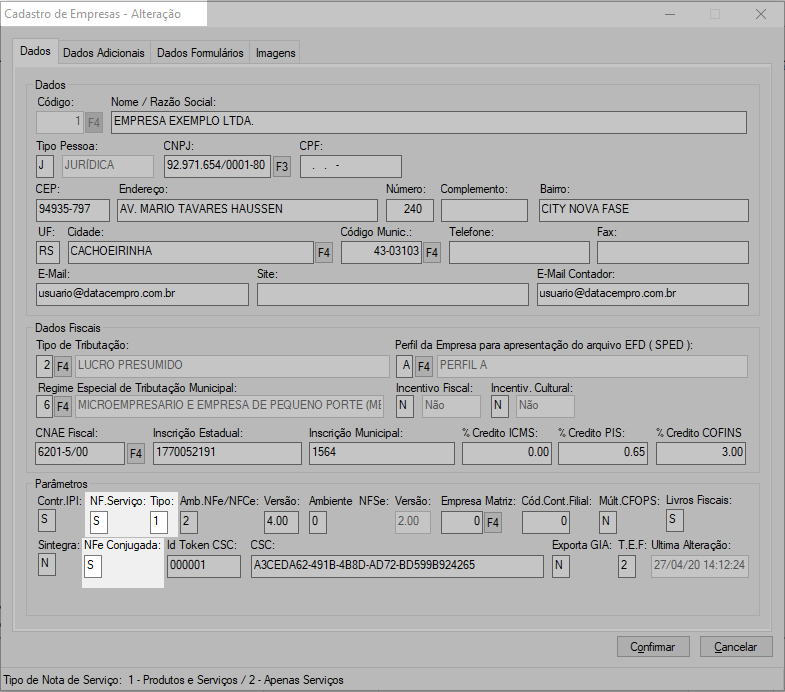Click the Inscrição Municipal field

pyautogui.click(x=381, y=453)
